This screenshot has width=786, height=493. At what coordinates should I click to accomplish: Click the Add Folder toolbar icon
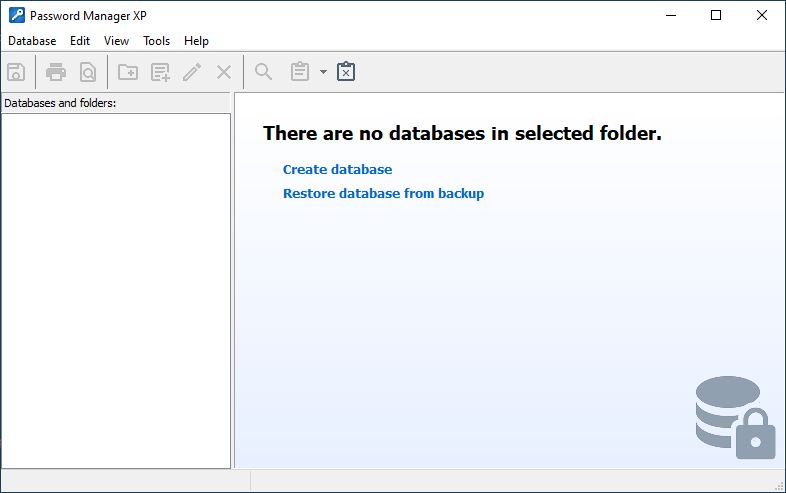click(x=128, y=72)
